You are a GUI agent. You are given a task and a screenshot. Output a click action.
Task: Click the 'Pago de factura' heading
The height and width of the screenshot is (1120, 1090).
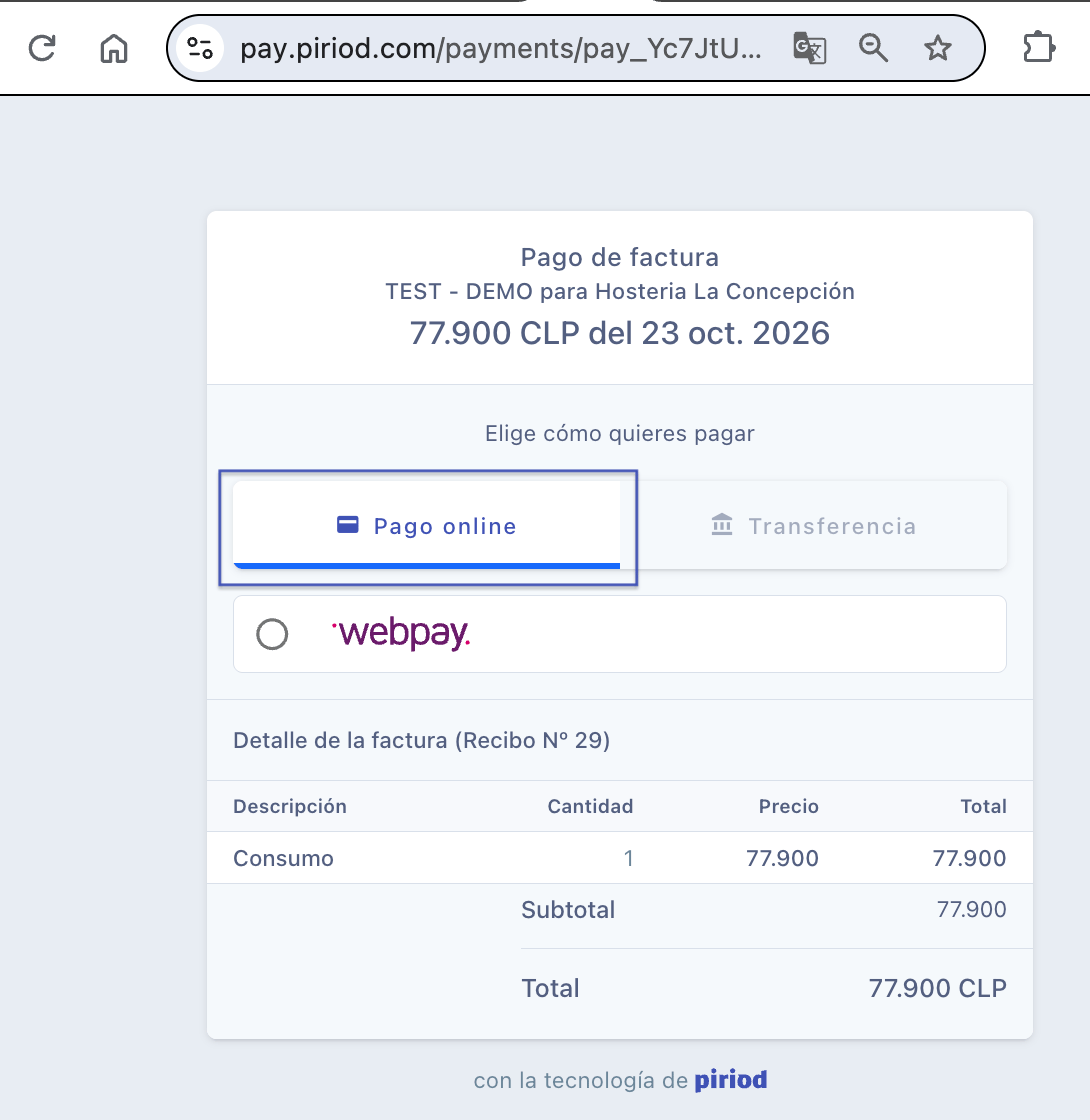619,257
